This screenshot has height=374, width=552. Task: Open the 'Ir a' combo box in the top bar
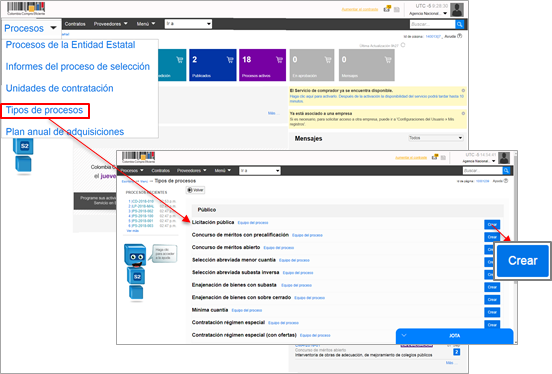coord(188,24)
